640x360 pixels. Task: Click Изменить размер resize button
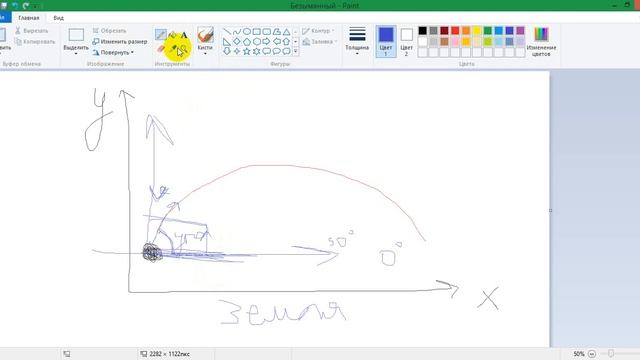[120, 42]
